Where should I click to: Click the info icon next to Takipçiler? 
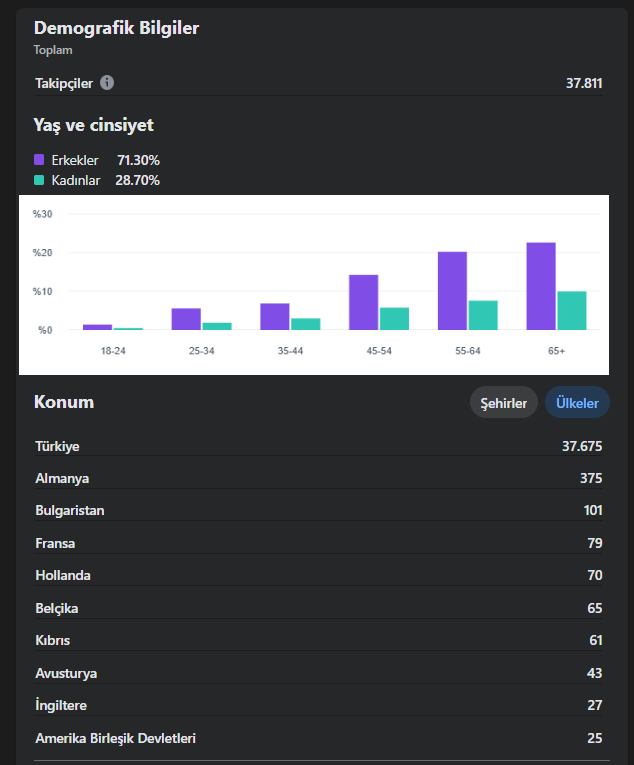(x=107, y=83)
